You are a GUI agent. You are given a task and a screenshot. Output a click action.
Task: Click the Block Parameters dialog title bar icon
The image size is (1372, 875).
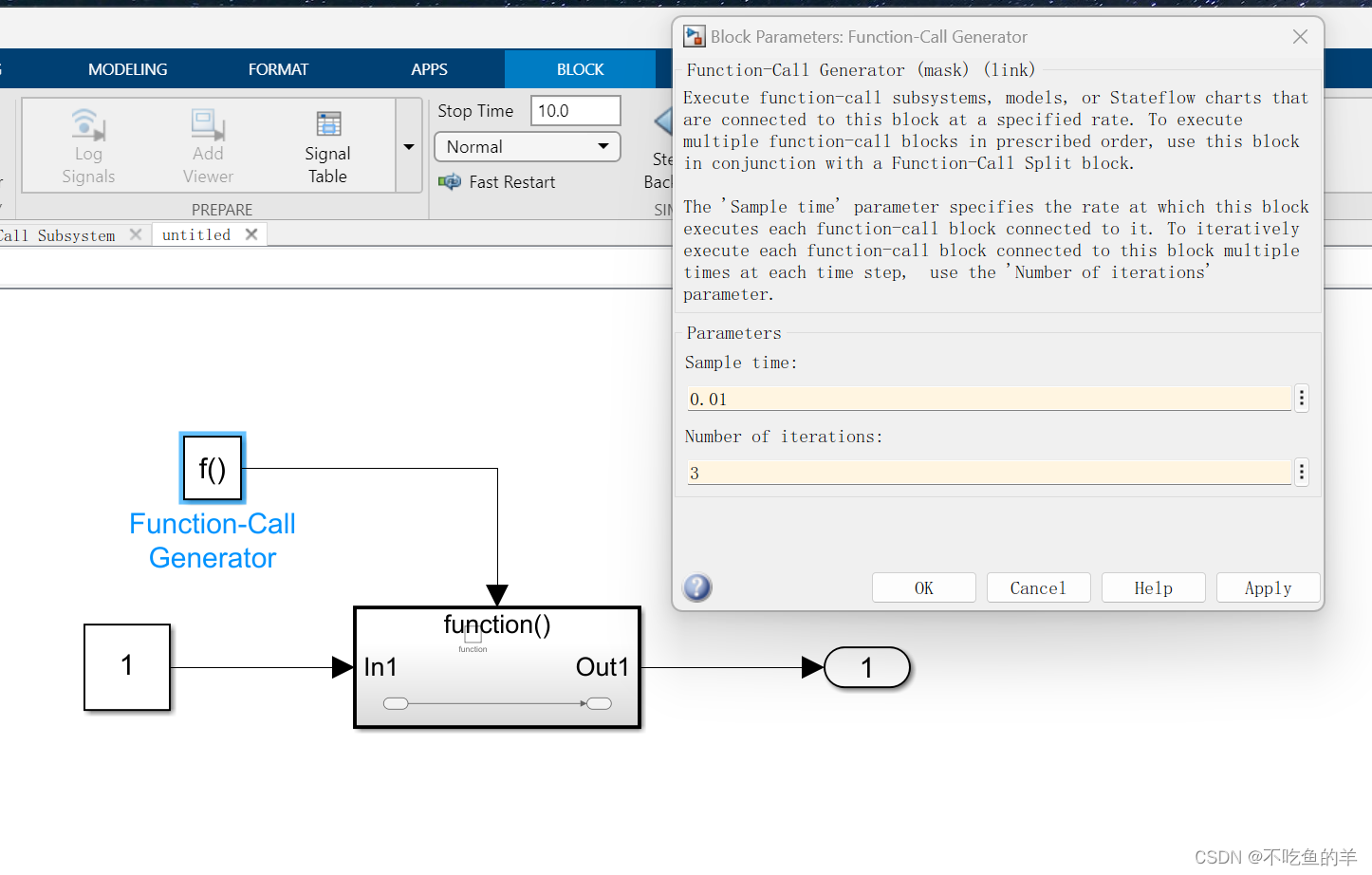692,36
